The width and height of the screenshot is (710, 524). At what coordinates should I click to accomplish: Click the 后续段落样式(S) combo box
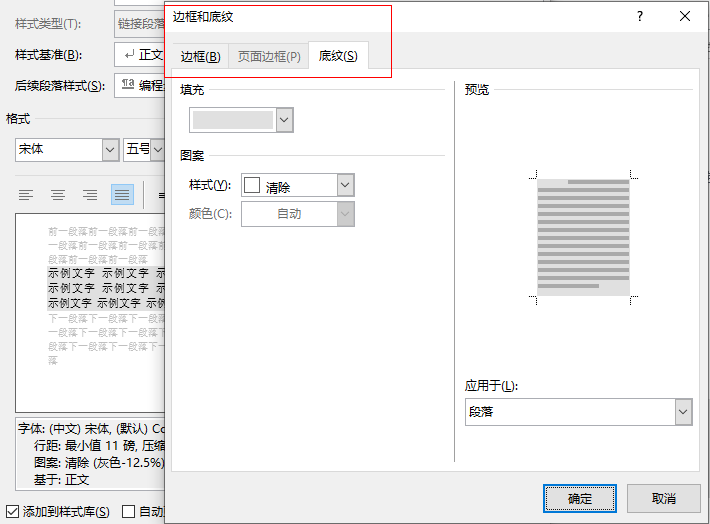pos(139,85)
